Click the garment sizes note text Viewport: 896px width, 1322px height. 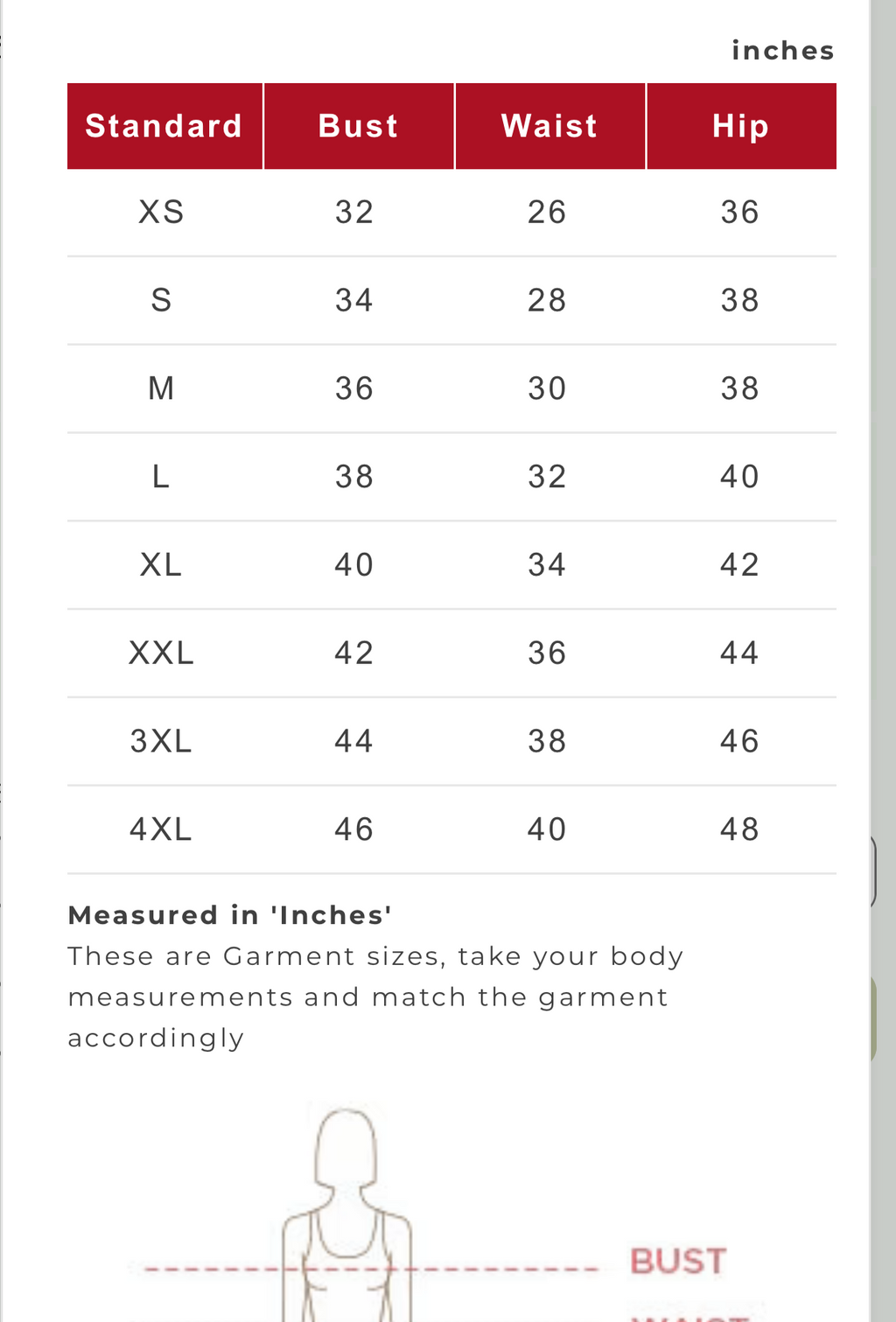376,997
